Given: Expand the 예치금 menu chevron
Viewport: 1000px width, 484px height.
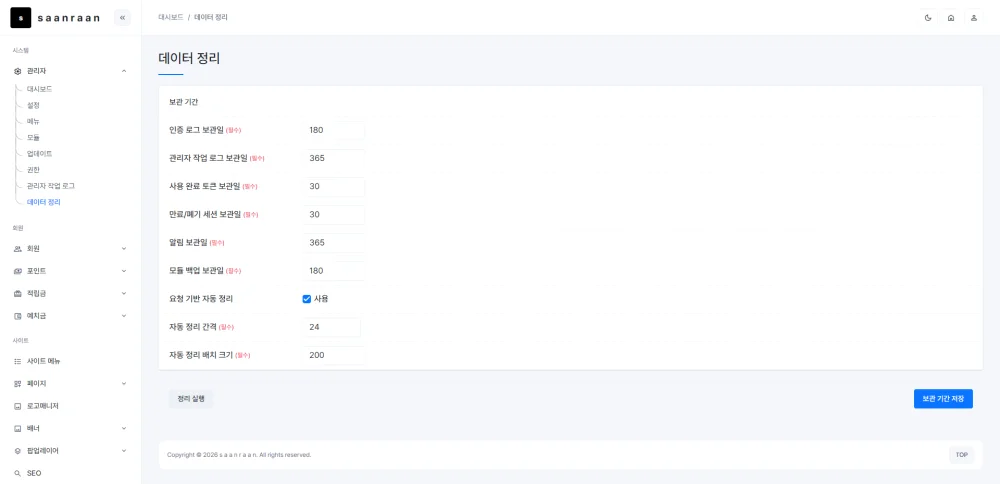Looking at the screenshot, I should pyautogui.click(x=124, y=316).
